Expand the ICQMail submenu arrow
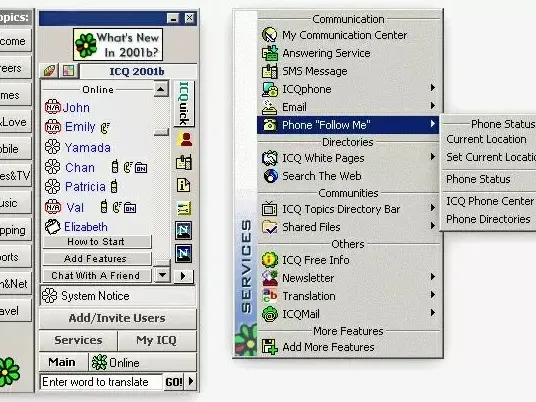 (x=433, y=312)
